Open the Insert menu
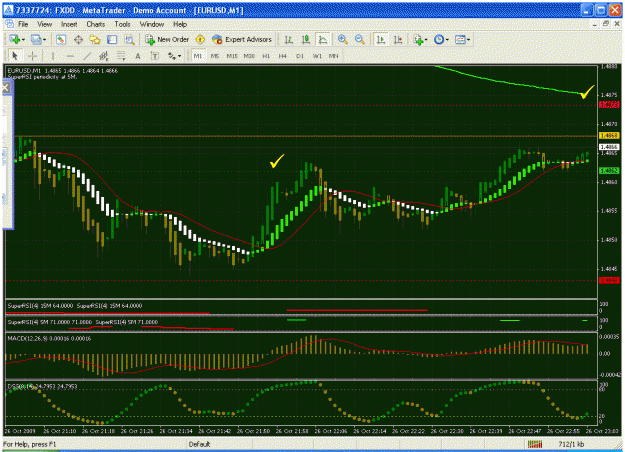The image size is (625, 452). (x=69, y=24)
